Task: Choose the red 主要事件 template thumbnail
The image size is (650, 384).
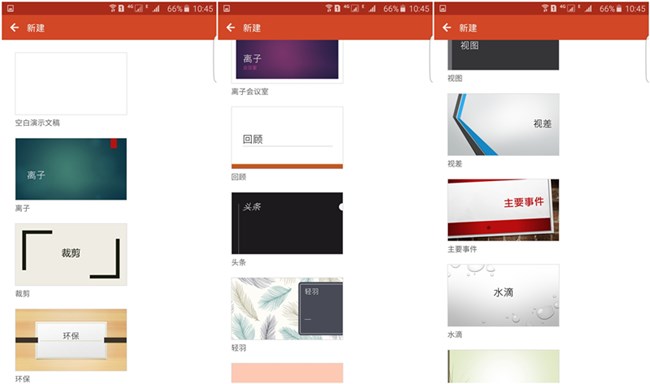Action: click(x=503, y=210)
